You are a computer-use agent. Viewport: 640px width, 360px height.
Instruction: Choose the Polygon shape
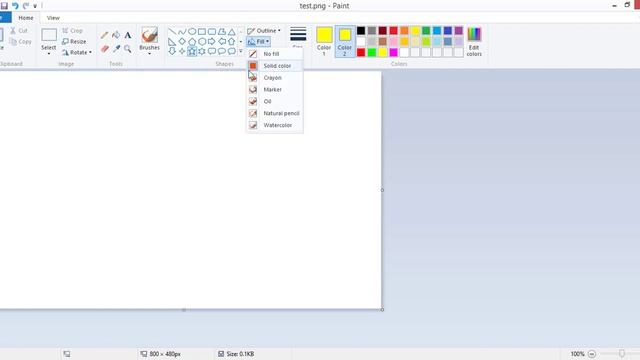coord(222,31)
